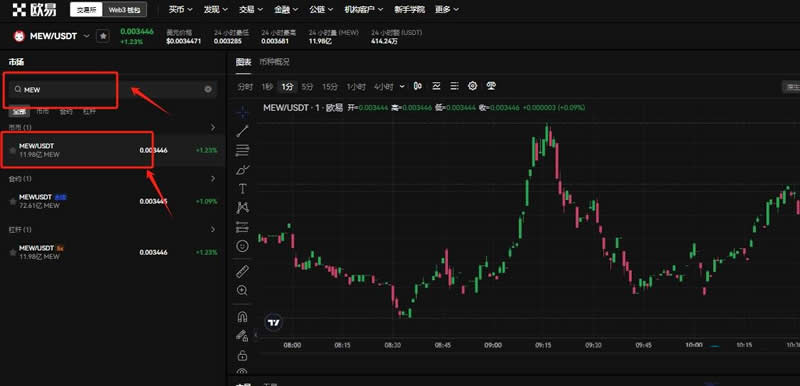800x386 pixels.
Task: Expand the more time intervals dropdown
Action: (x=402, y=87)
